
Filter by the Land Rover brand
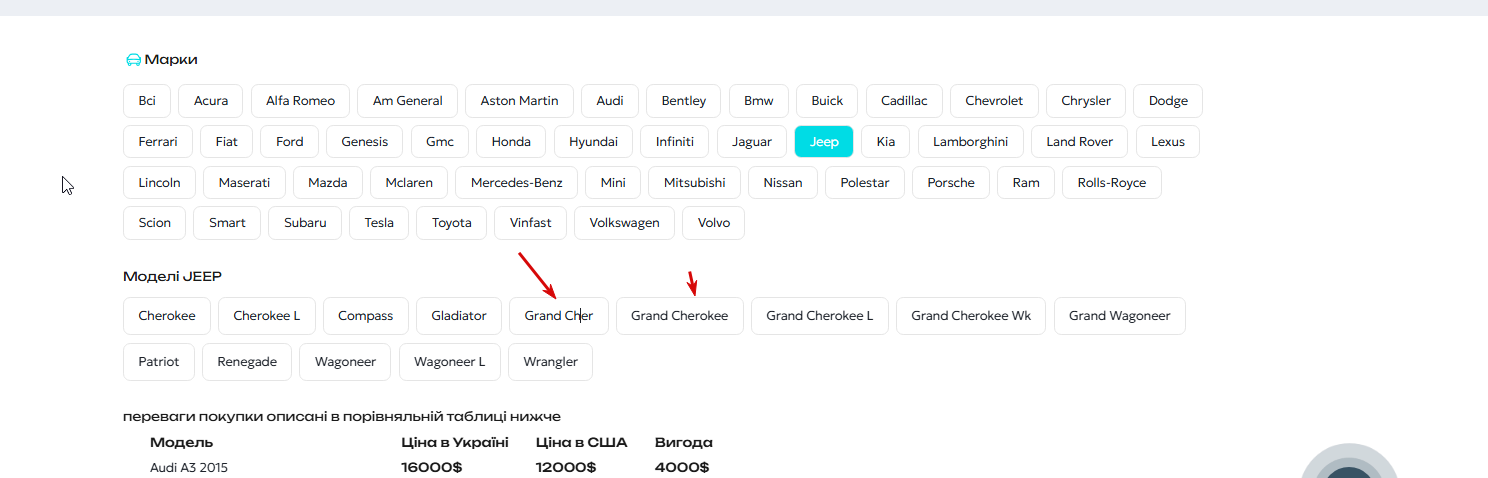pyautogui.click(x=1079, y=142)
